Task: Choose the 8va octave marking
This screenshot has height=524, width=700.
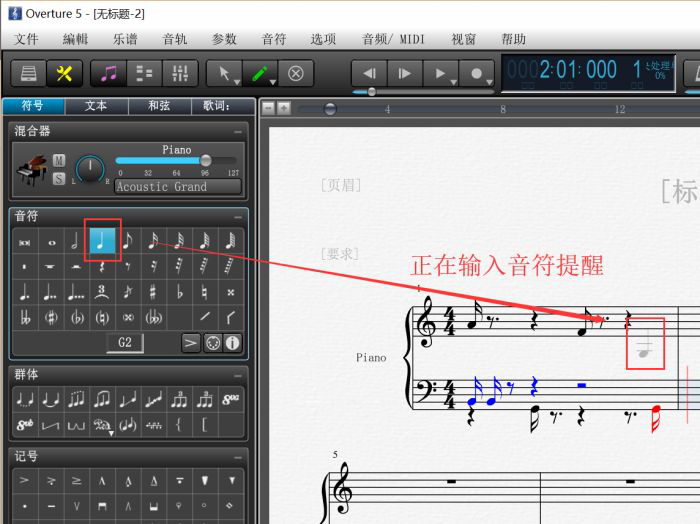Action: pyautogui.click(x=231, y=400)
